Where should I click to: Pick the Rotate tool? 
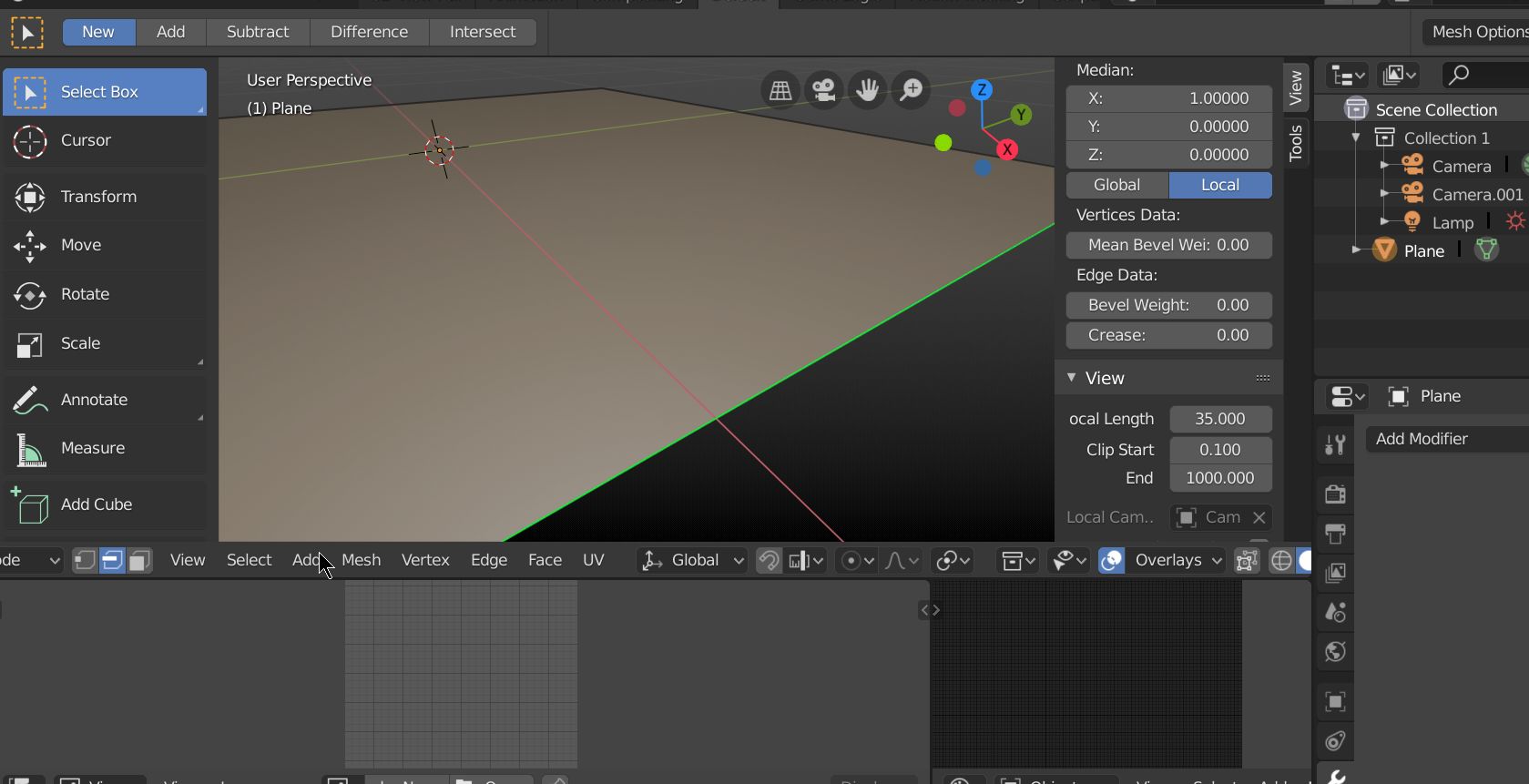click(x=105, y=294)
